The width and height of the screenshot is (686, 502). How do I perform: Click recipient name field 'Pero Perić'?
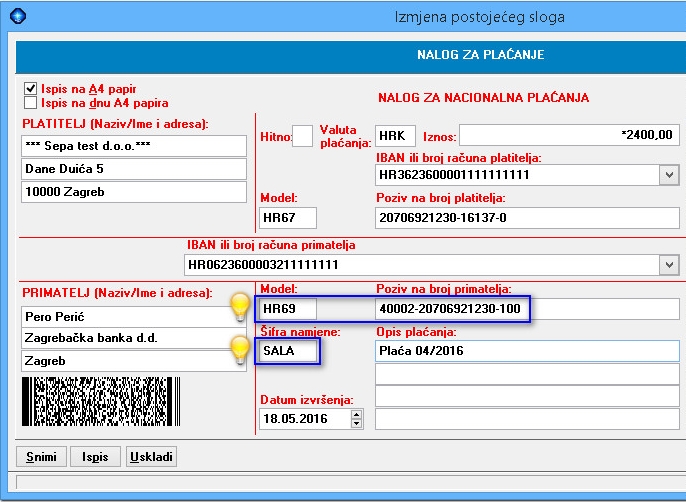tap(134, 316)
